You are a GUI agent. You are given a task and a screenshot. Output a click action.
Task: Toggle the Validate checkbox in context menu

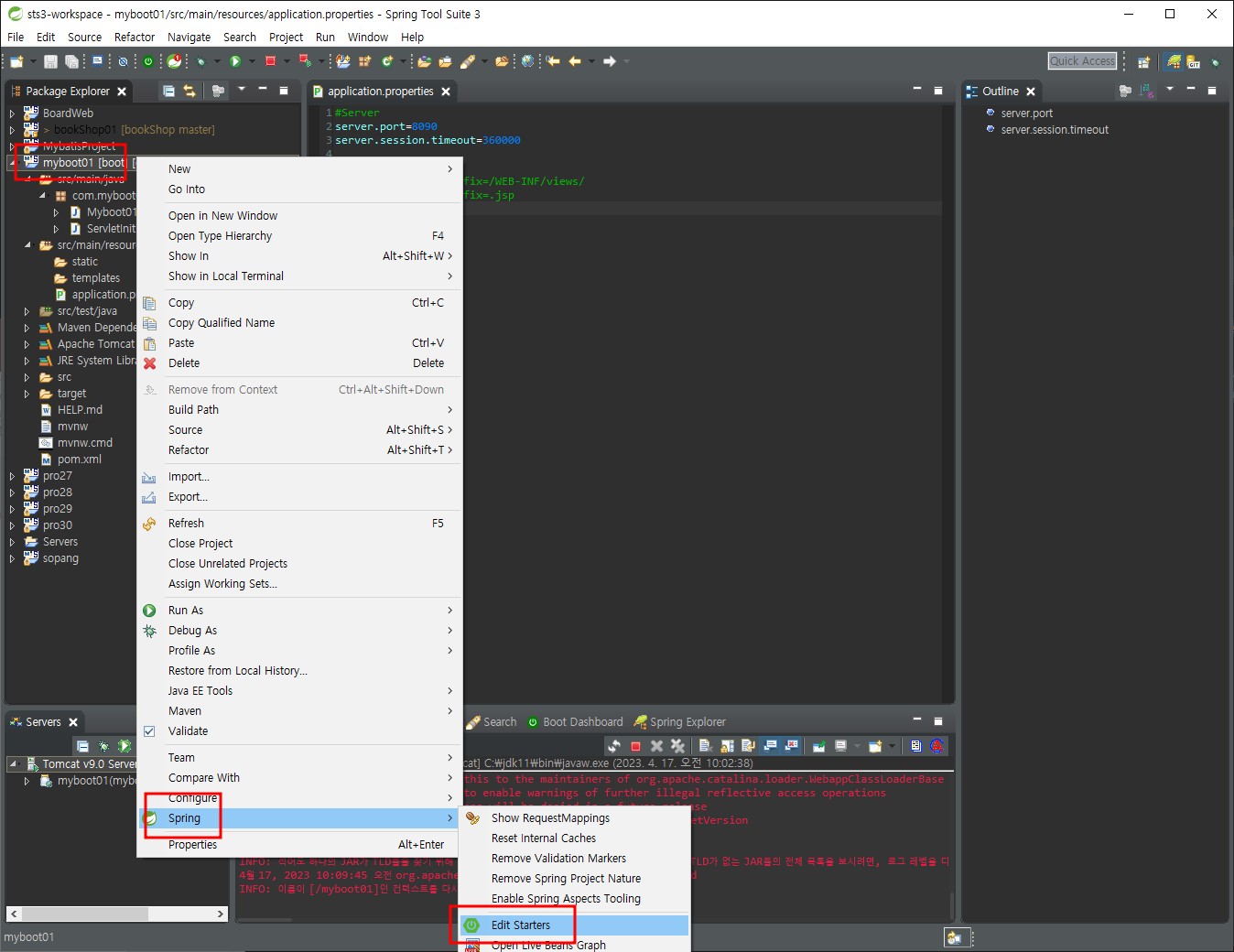pos(149,731)
